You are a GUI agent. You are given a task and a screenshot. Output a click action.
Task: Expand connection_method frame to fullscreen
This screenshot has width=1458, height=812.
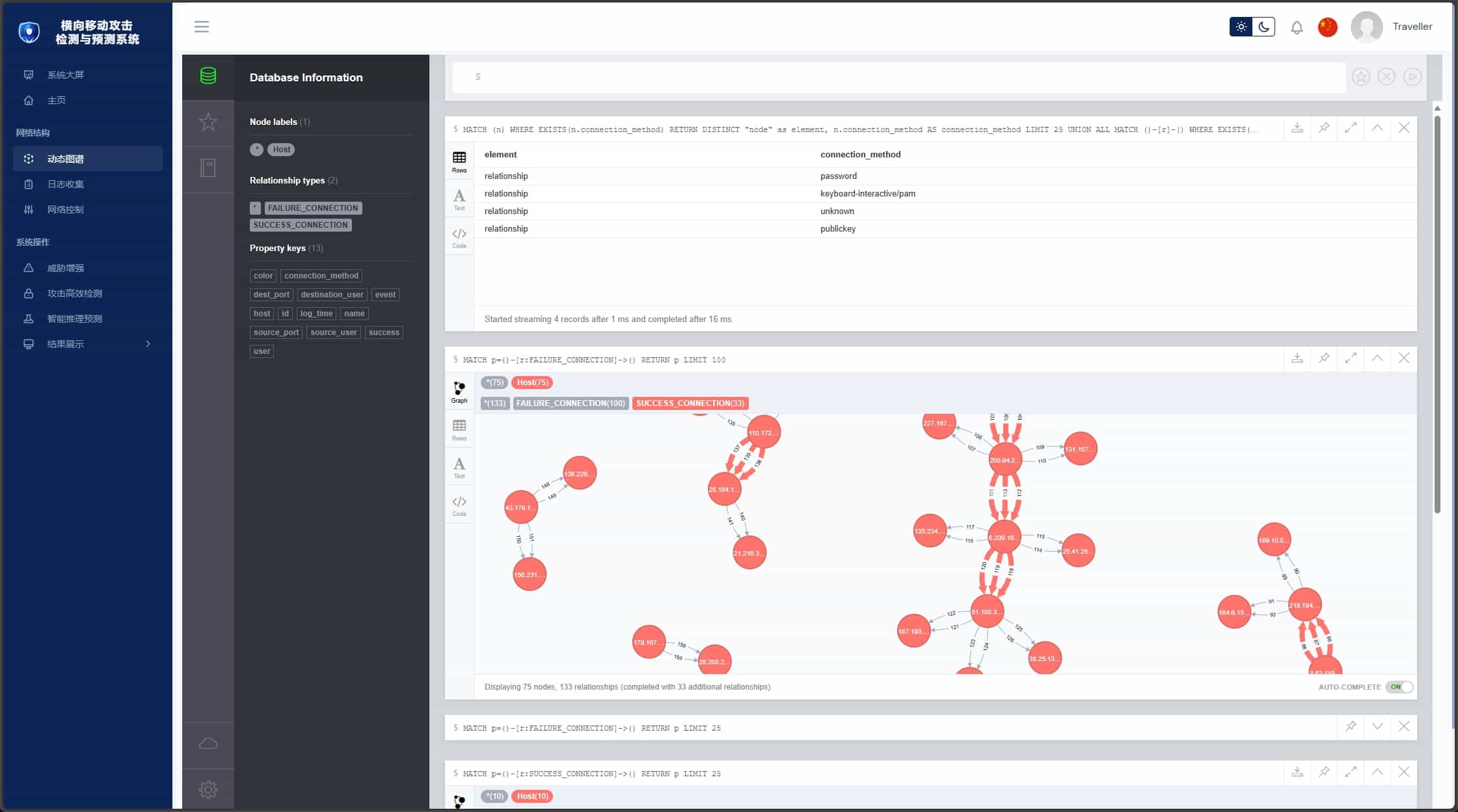pos(1351,128)
